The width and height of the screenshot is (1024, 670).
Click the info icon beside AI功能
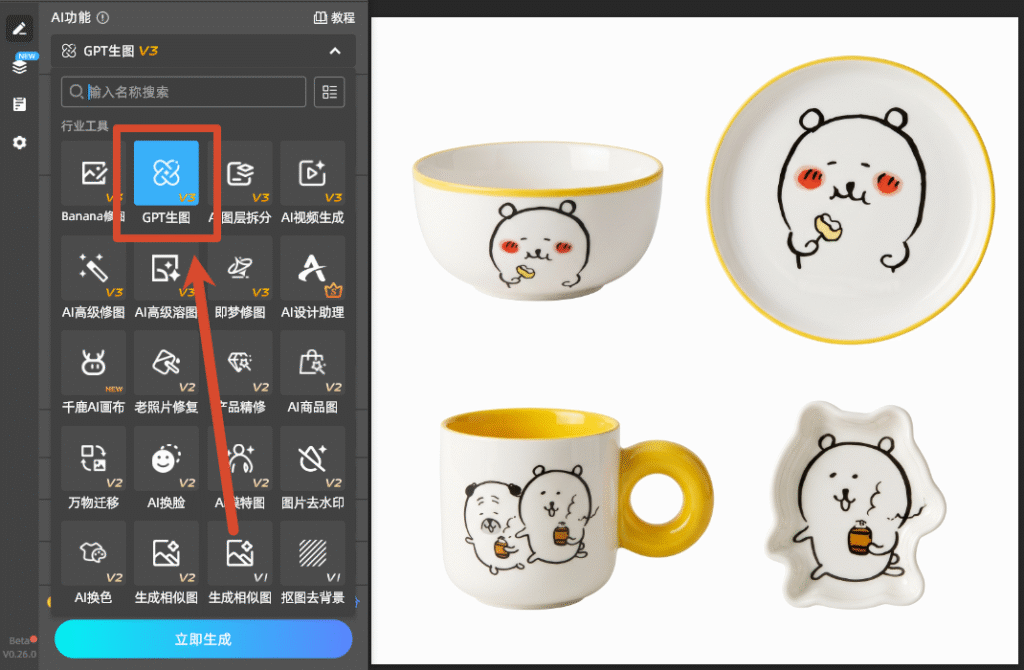pos(103,18)
